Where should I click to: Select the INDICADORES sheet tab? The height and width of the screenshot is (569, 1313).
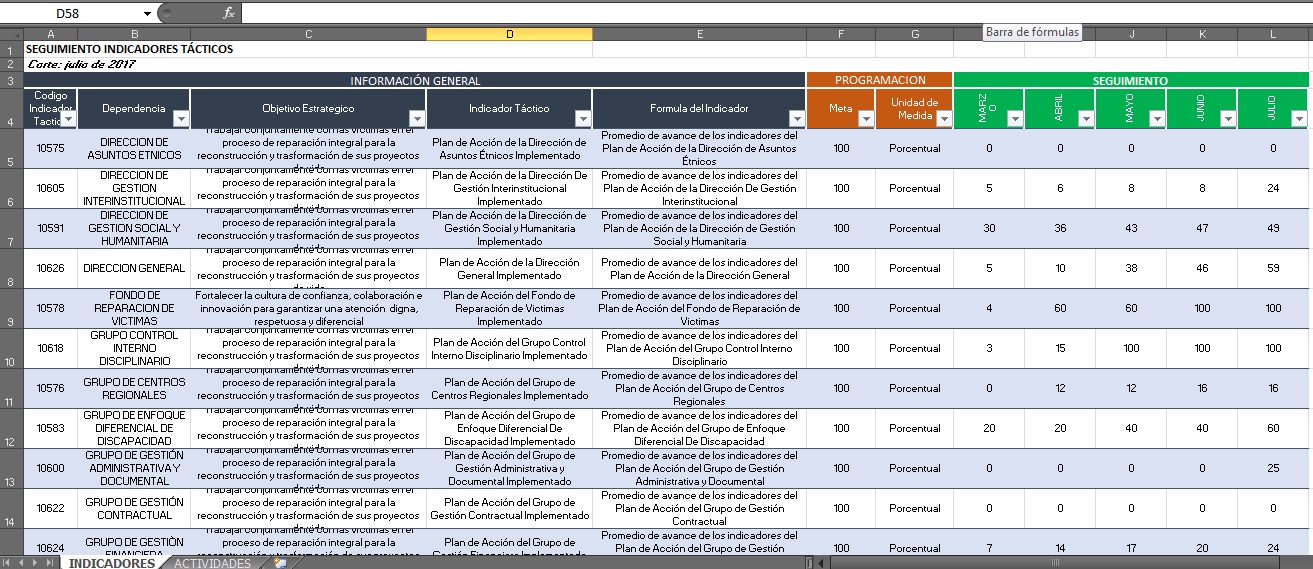pos(112,563)
